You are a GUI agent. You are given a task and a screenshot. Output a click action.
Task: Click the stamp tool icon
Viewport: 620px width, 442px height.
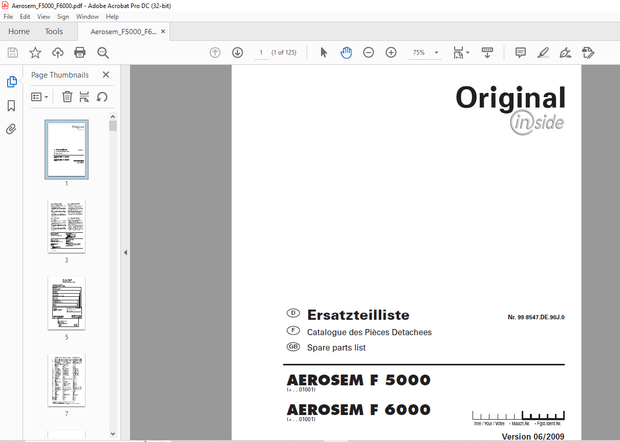pyautogui.click(x=588, y=53)
